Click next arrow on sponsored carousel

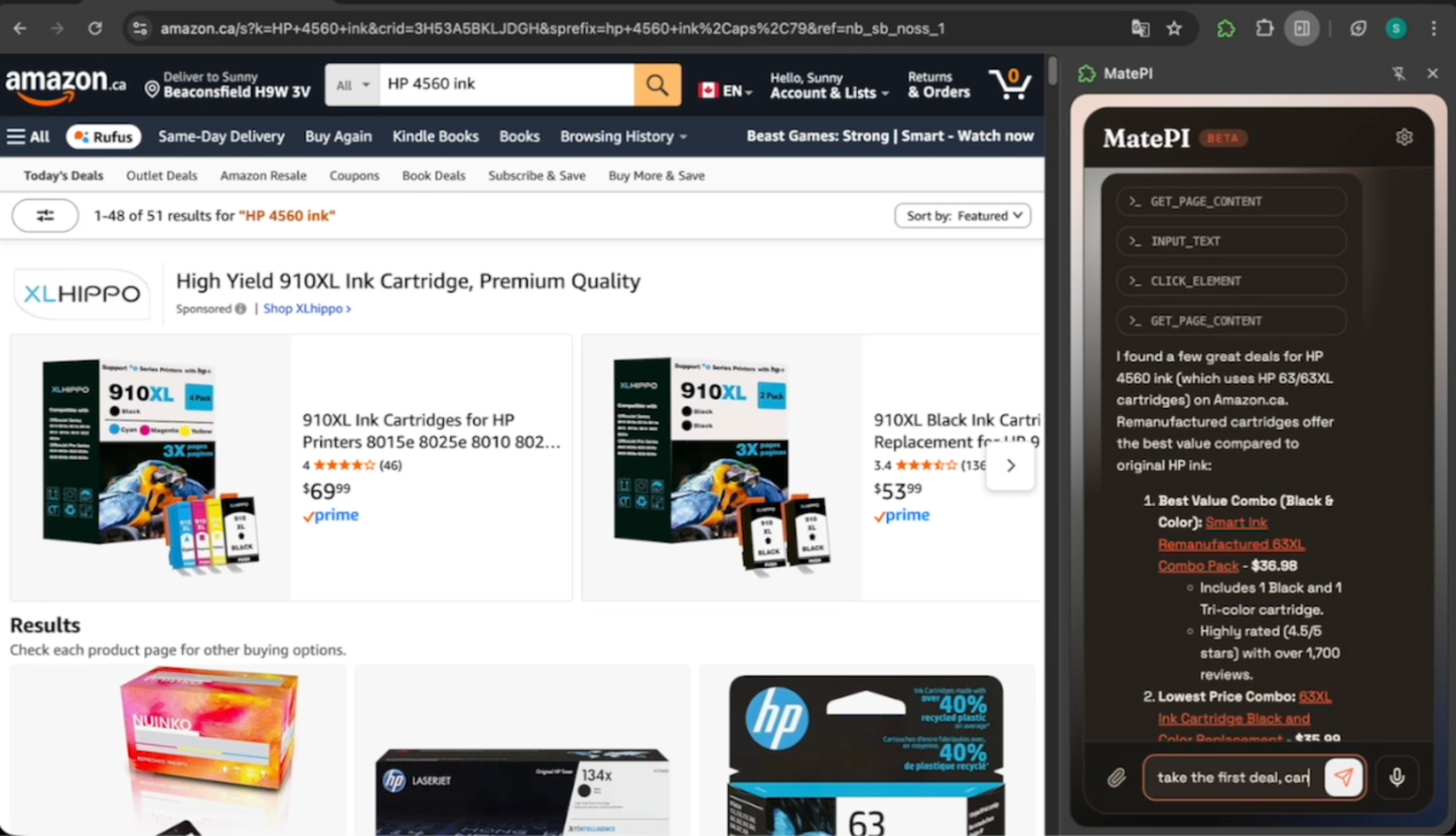click(x=1011, y=465)
